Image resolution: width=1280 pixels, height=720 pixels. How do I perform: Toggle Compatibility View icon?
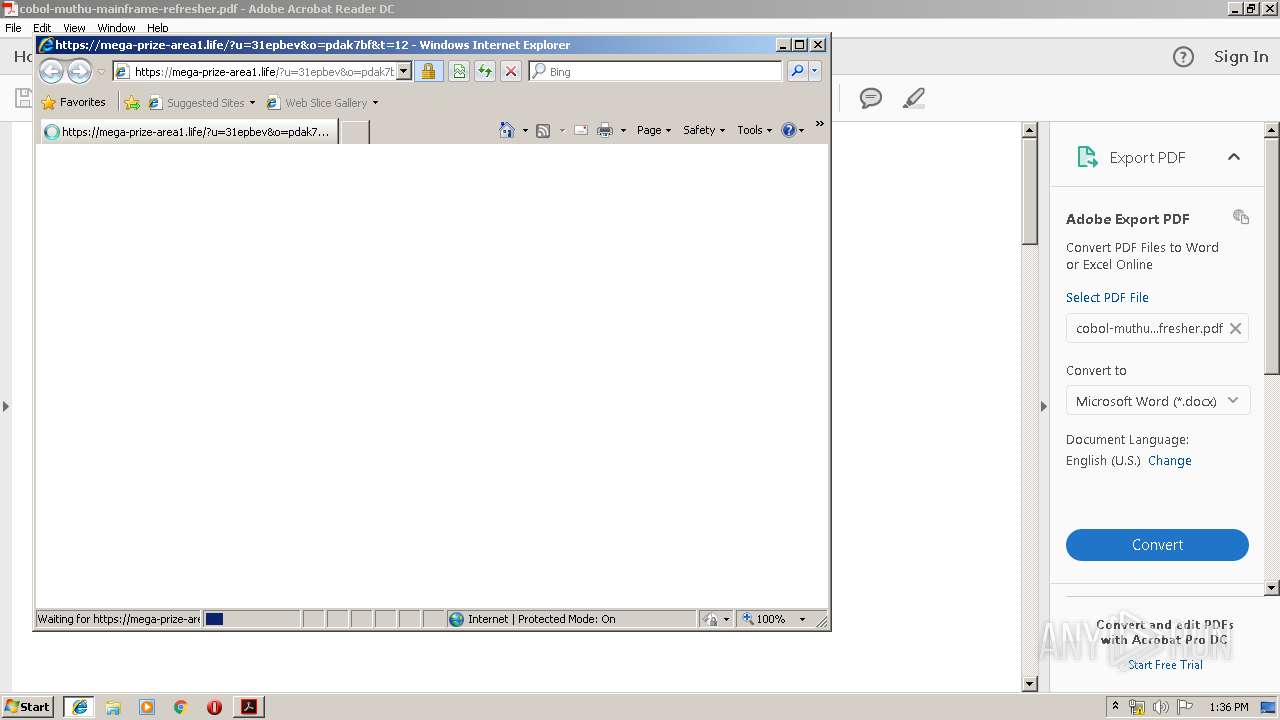(459, 71)
